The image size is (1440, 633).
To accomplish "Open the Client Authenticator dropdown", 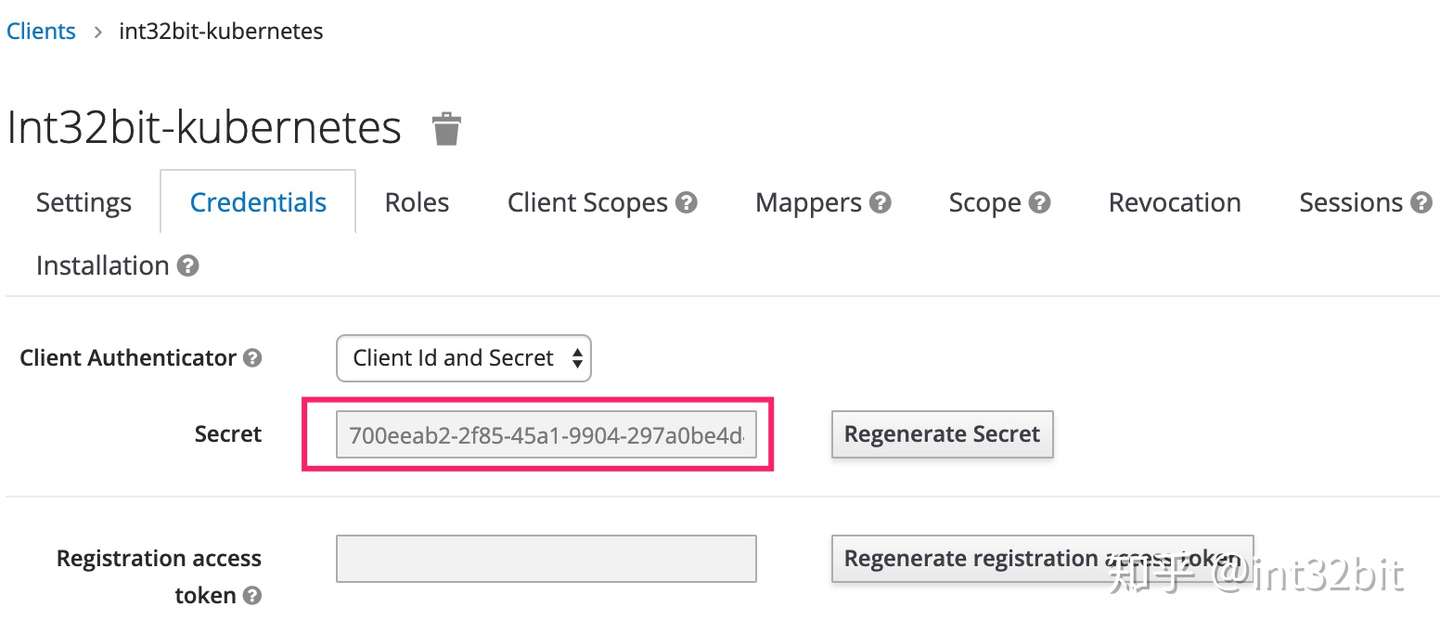I will (x=464, y=358).
